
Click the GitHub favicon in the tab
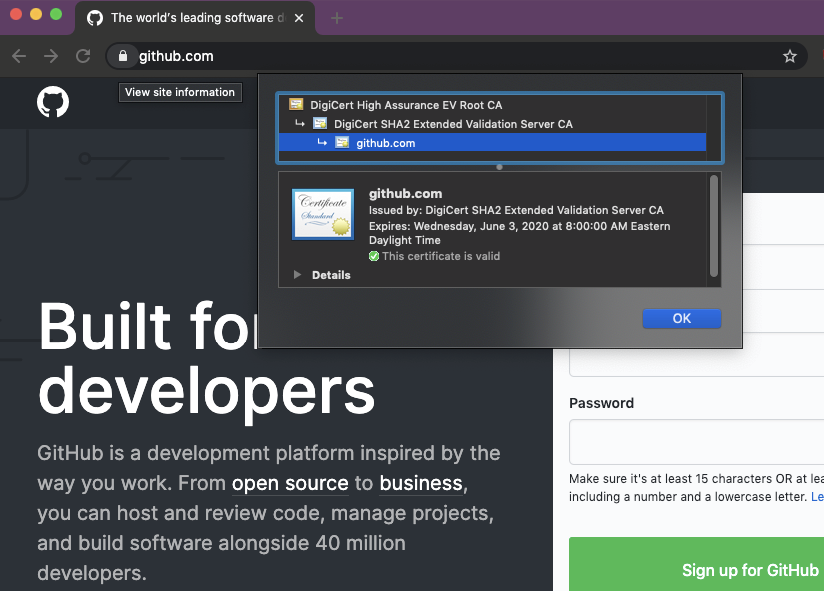click(95, 18)
